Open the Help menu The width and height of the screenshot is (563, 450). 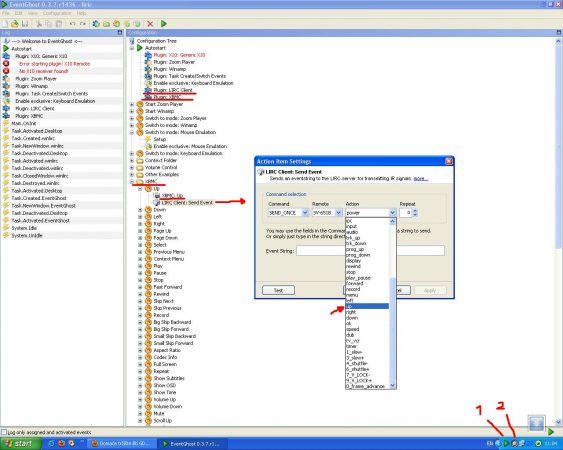82,13
